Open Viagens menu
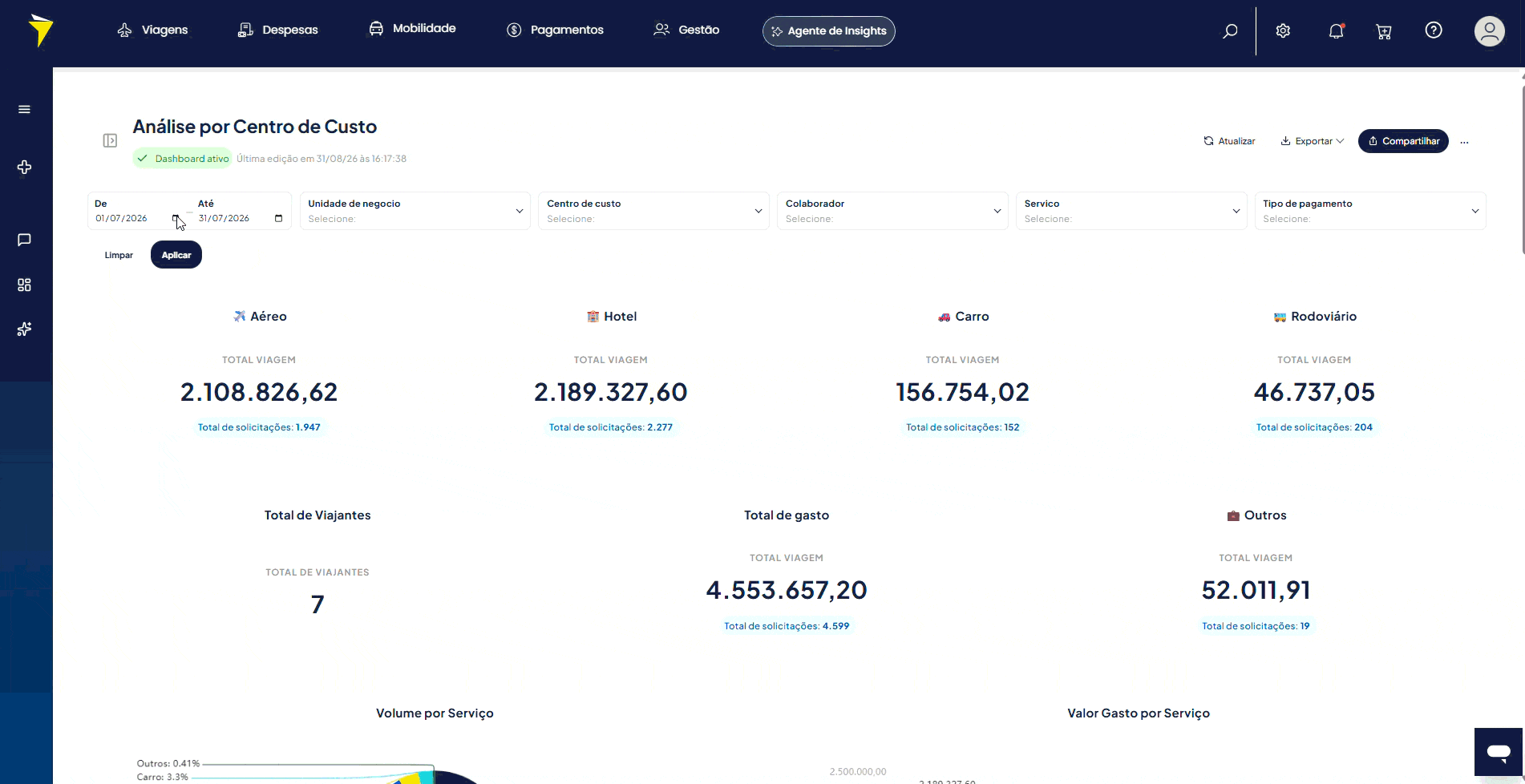The width and height of the screenshot is (1525, 784). coord(152,30)
